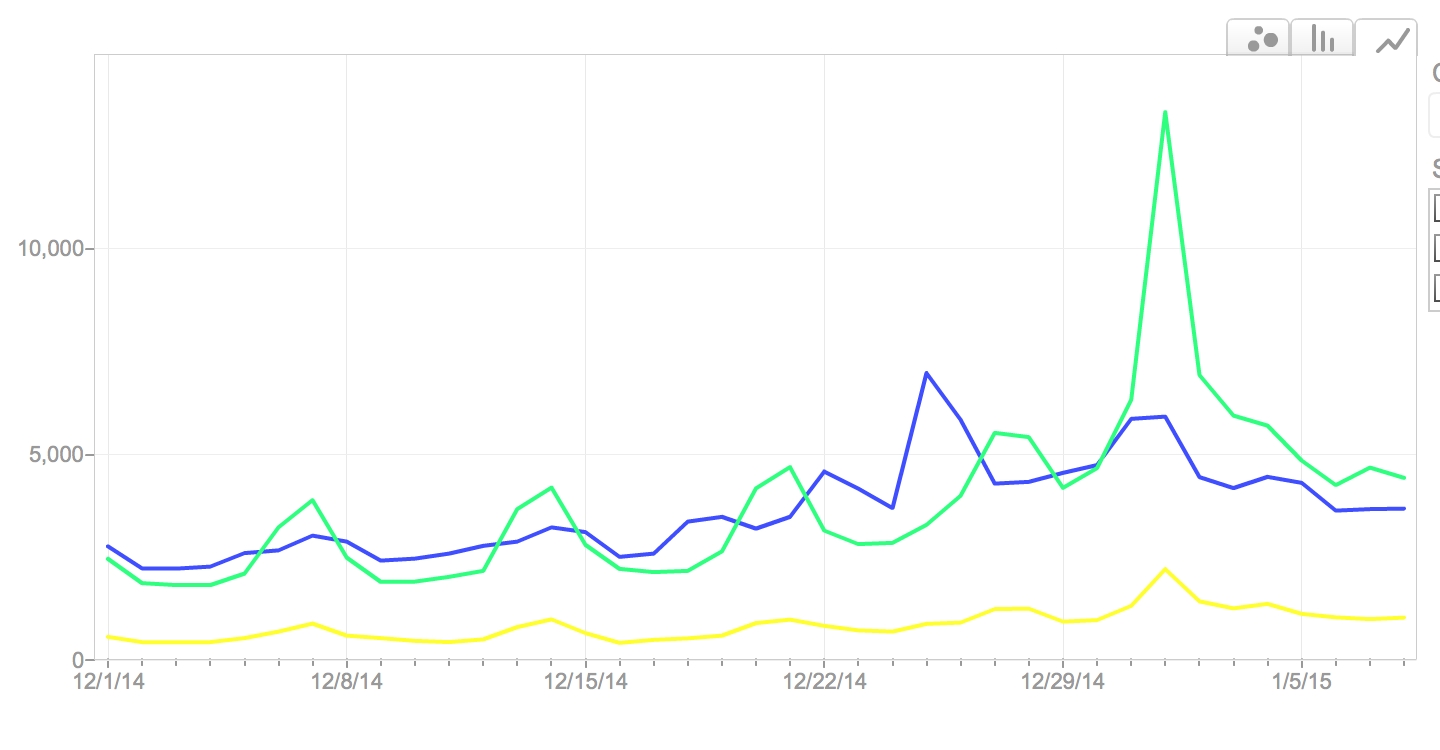Click the yellow line's highest peak

pos(1165,569)
